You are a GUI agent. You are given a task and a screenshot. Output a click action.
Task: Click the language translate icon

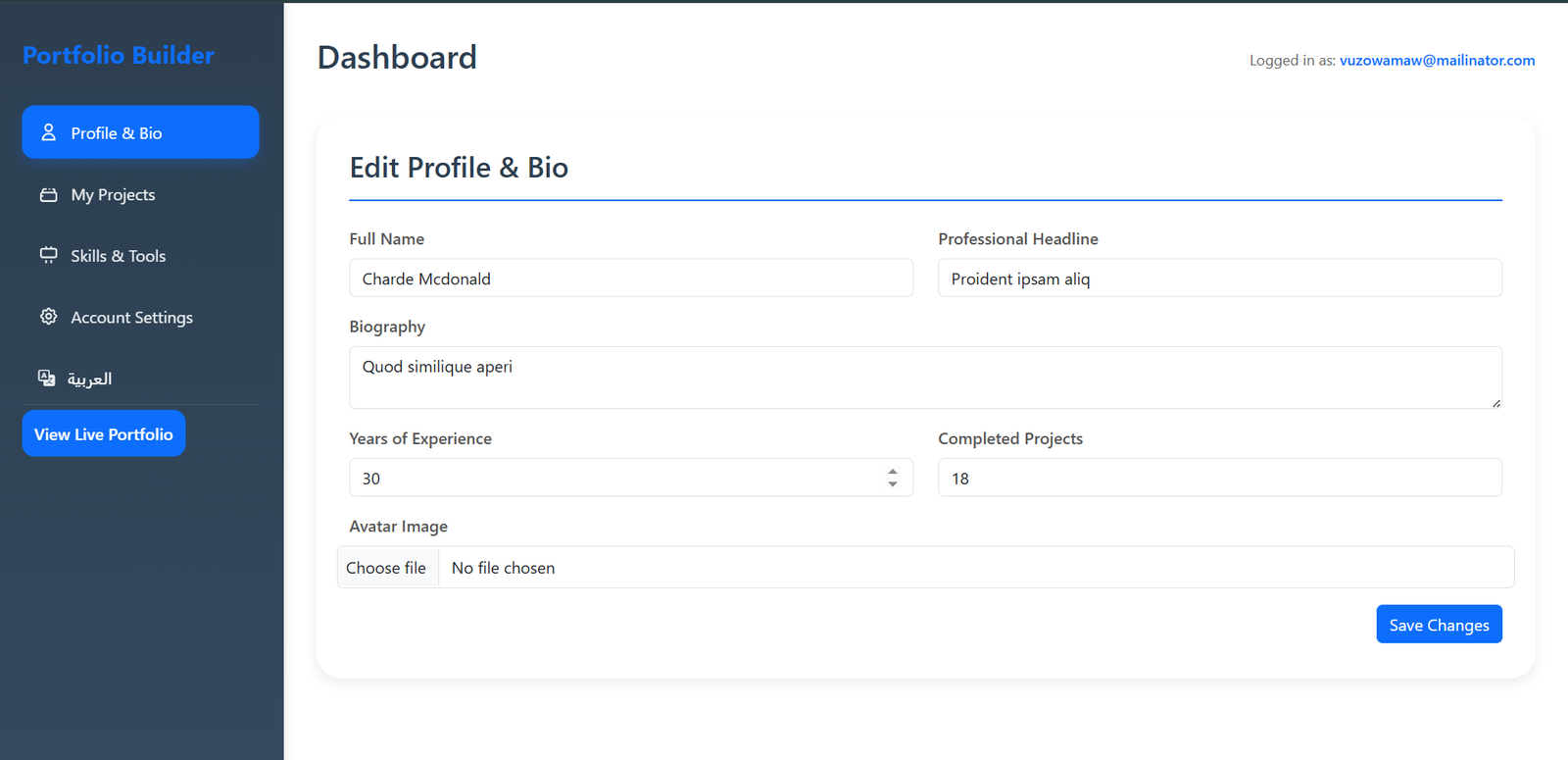click(x=46, y=378)
